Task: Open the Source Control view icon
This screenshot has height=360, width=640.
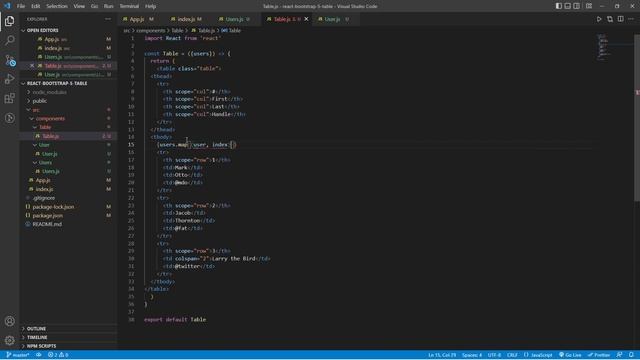Action: point(9,60)
